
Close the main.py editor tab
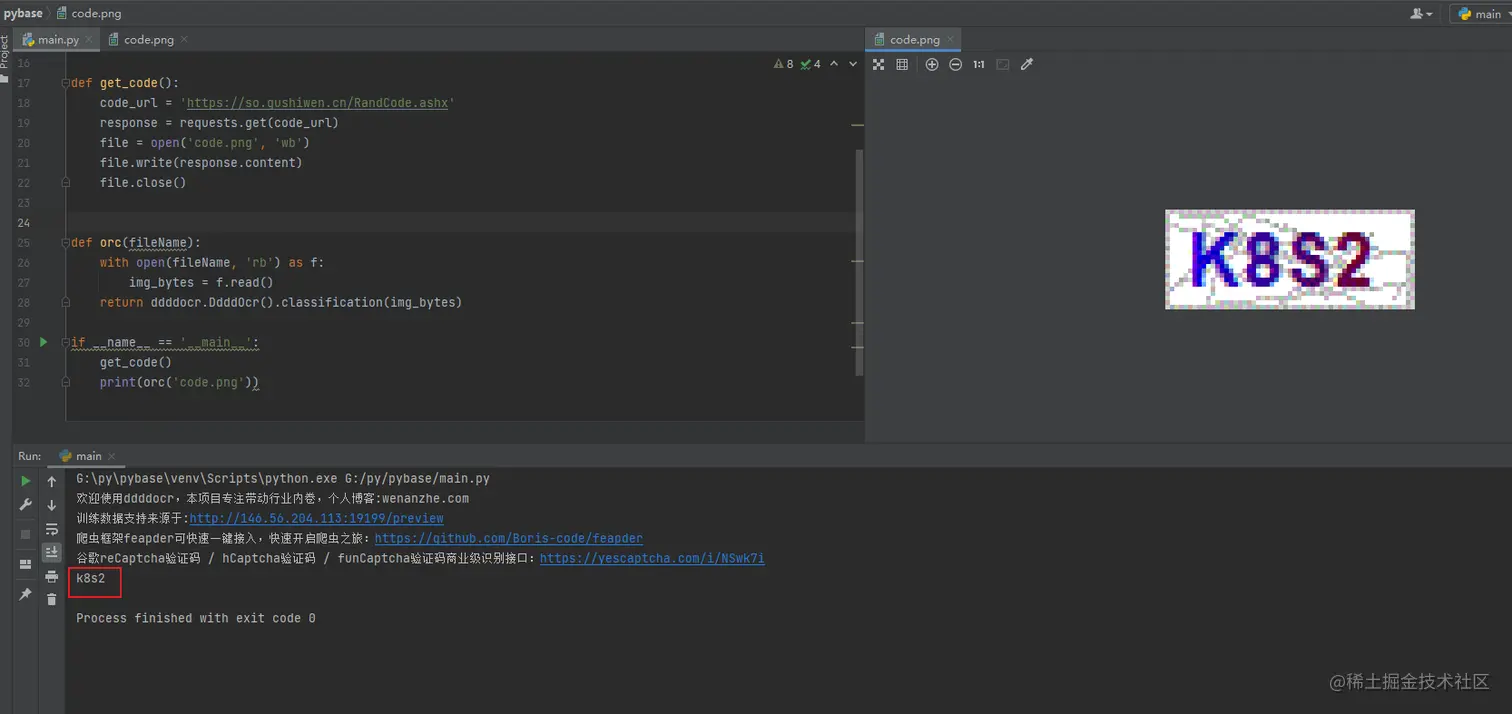click(90, 40)
